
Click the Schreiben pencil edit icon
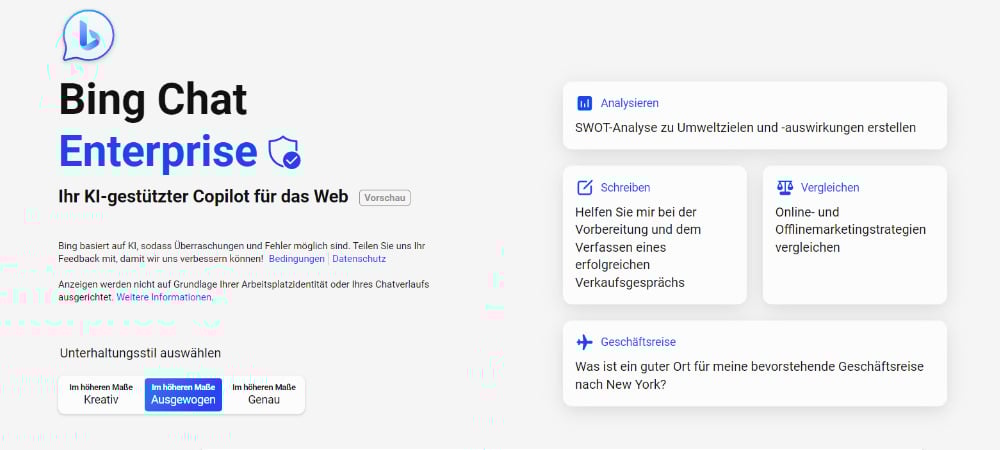tap(584, 187)
